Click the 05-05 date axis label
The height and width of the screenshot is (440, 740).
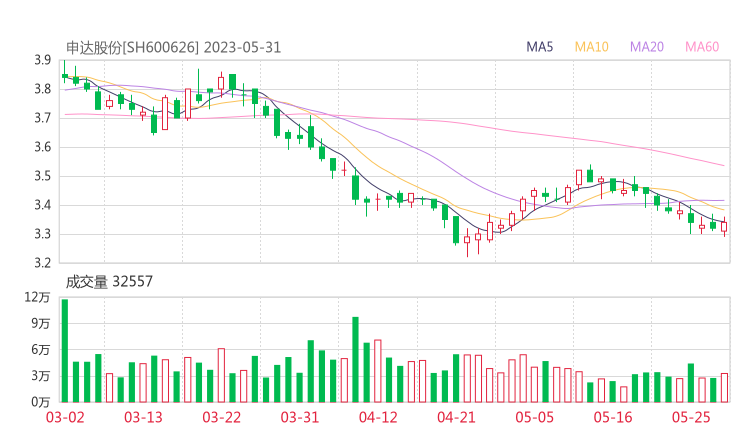coord(534,417)
